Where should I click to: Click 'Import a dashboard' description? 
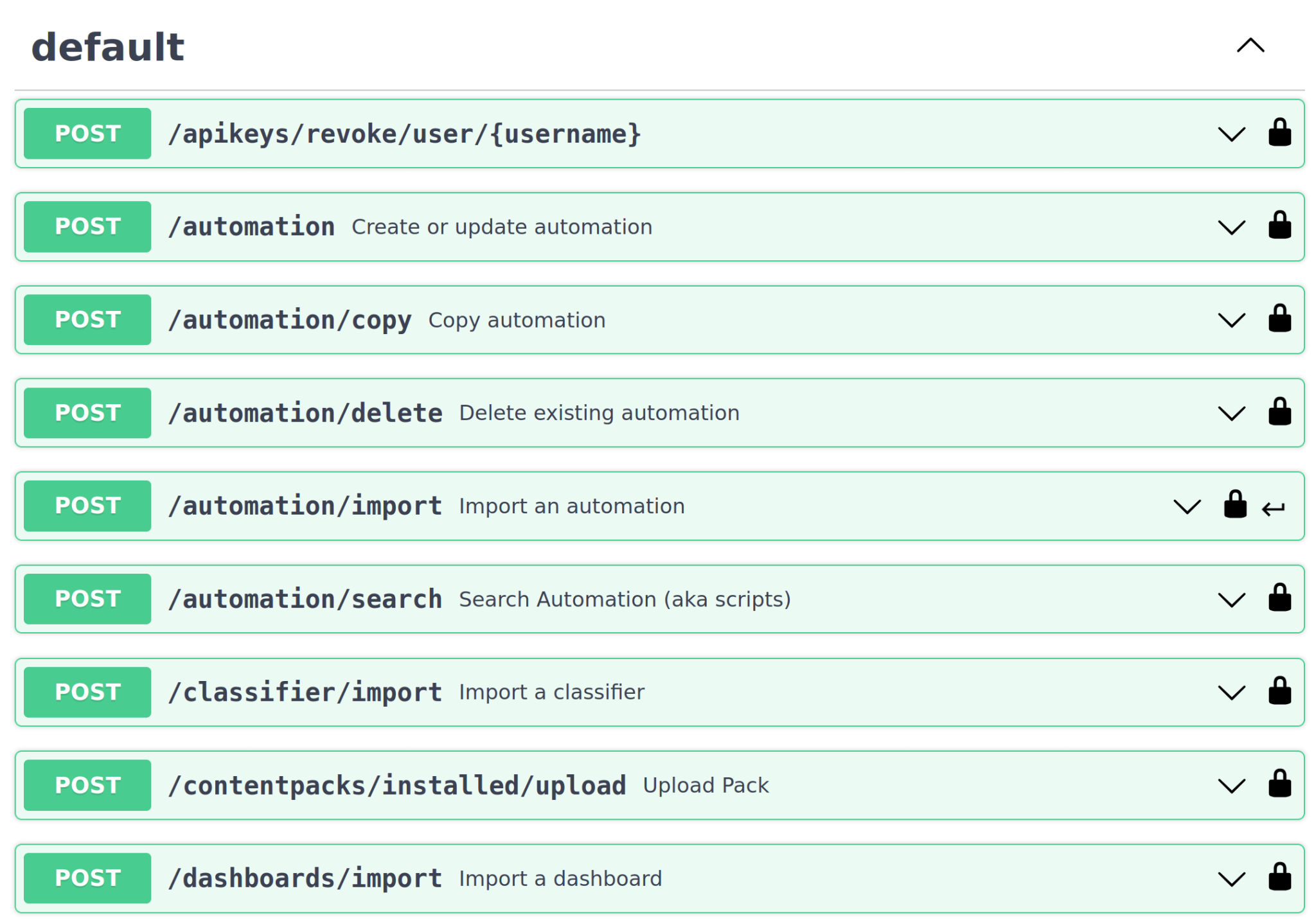point(561,878)
